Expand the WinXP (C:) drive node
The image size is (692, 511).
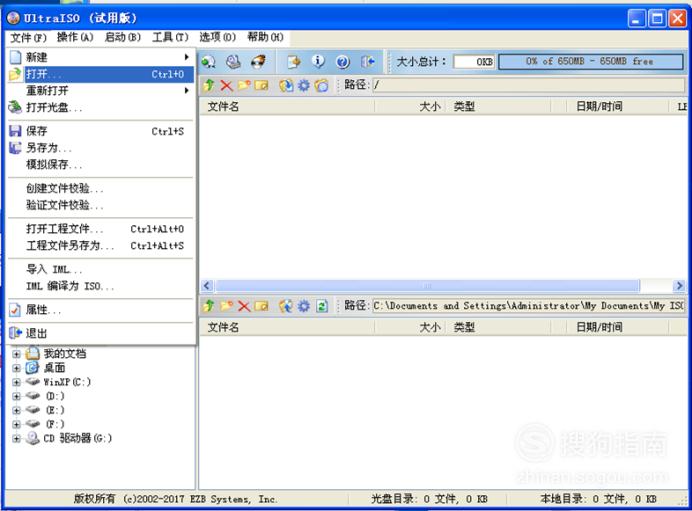[16, 382]
